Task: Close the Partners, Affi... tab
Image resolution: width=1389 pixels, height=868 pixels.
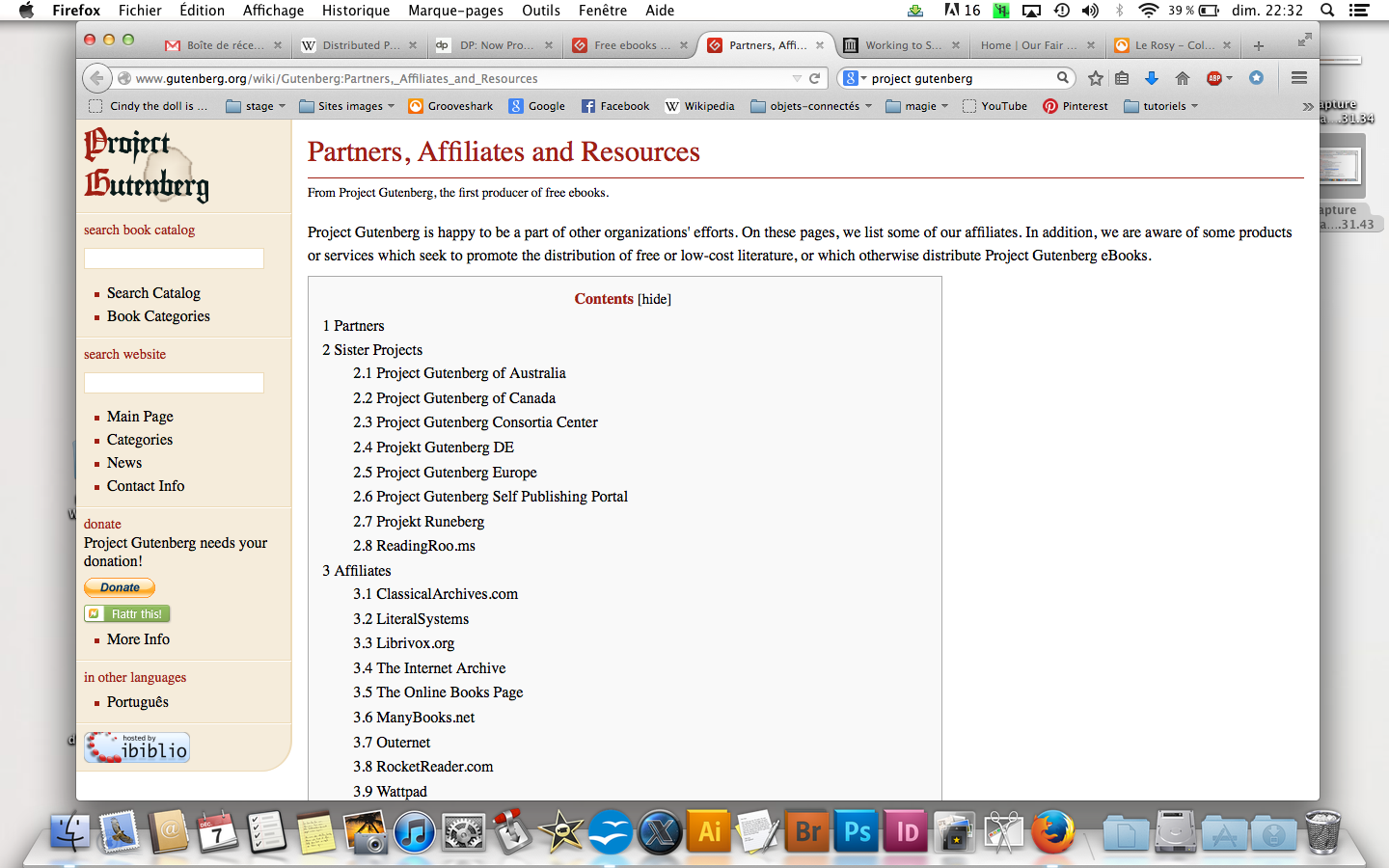Action: (820, 45)
